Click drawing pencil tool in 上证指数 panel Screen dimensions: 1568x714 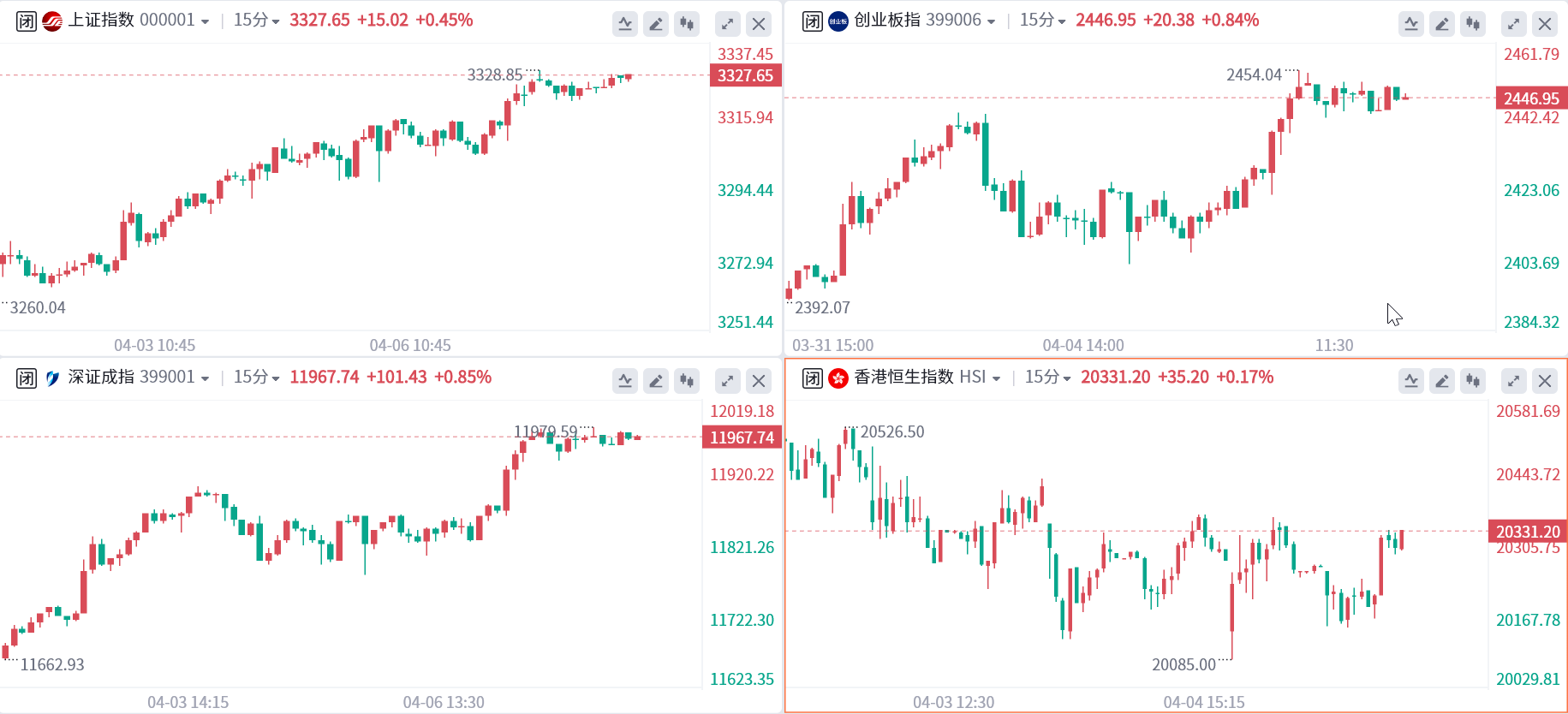click(x=656, y=24)
